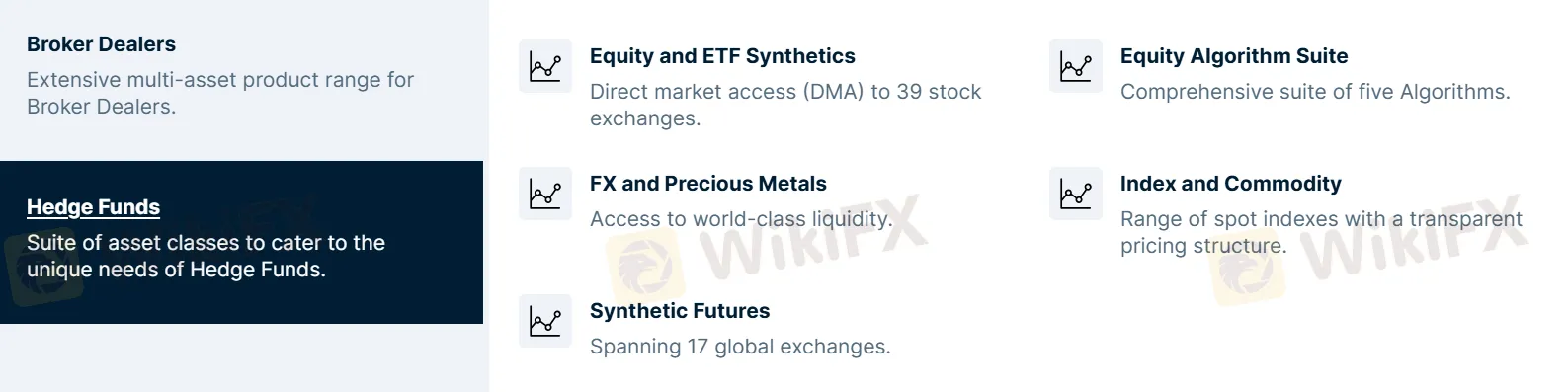Click 'Spanning 17 global exchanges' description
Screen dimensions: 1568x392
tap(740, 347)
